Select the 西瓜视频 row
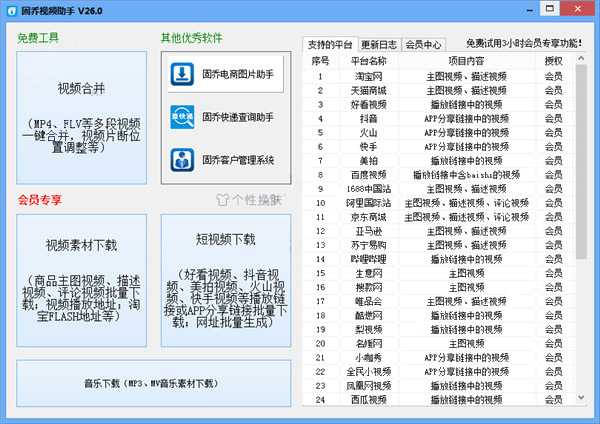The image size is (600, 424). (x=439, y=400)
